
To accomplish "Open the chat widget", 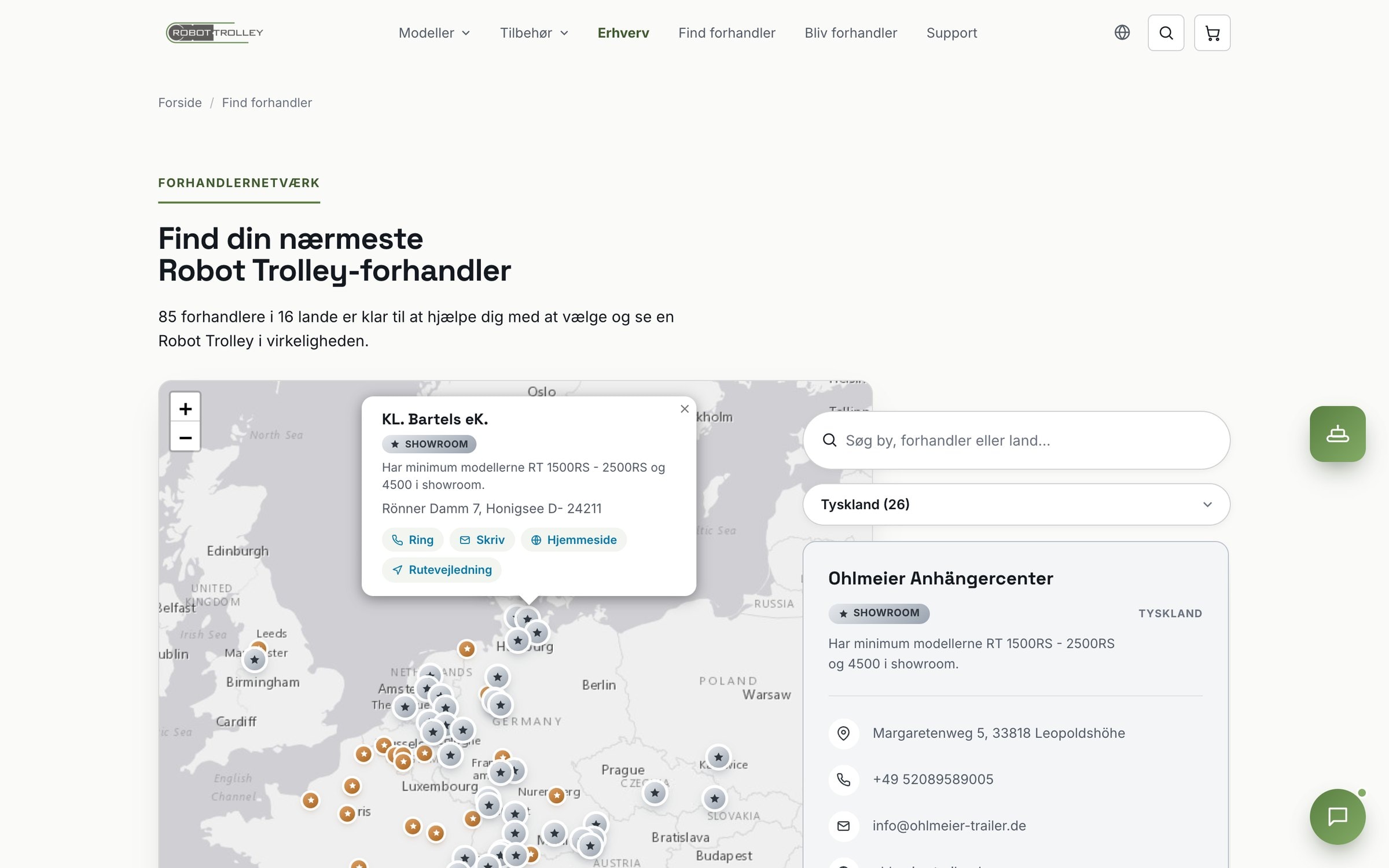I will click(x=1337, y=816).
